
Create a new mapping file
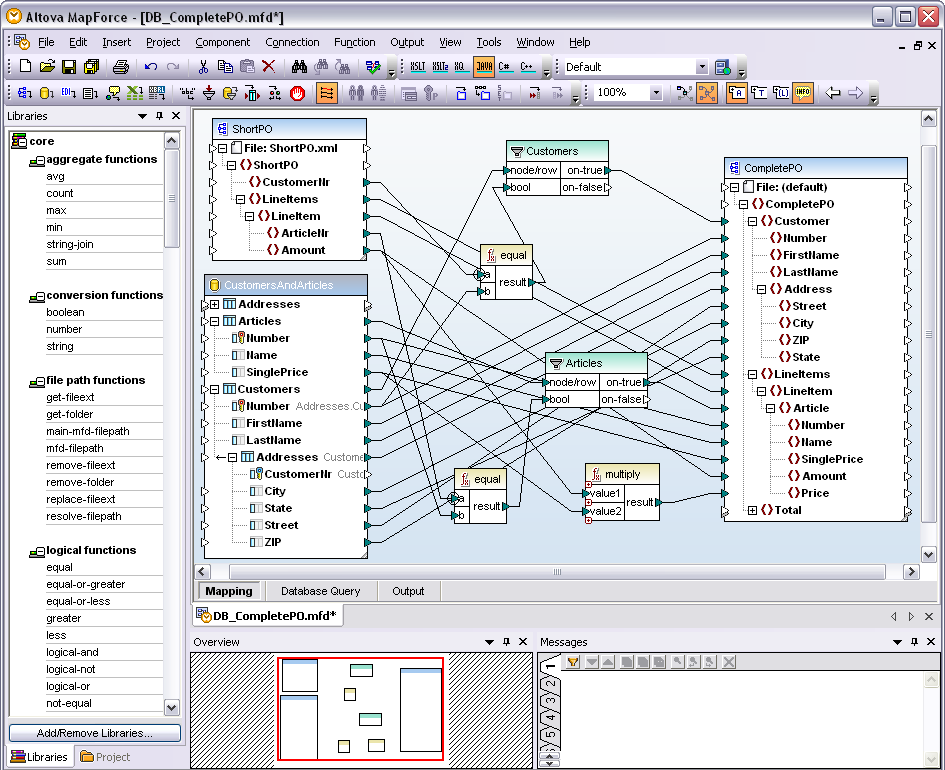point(25,66)
